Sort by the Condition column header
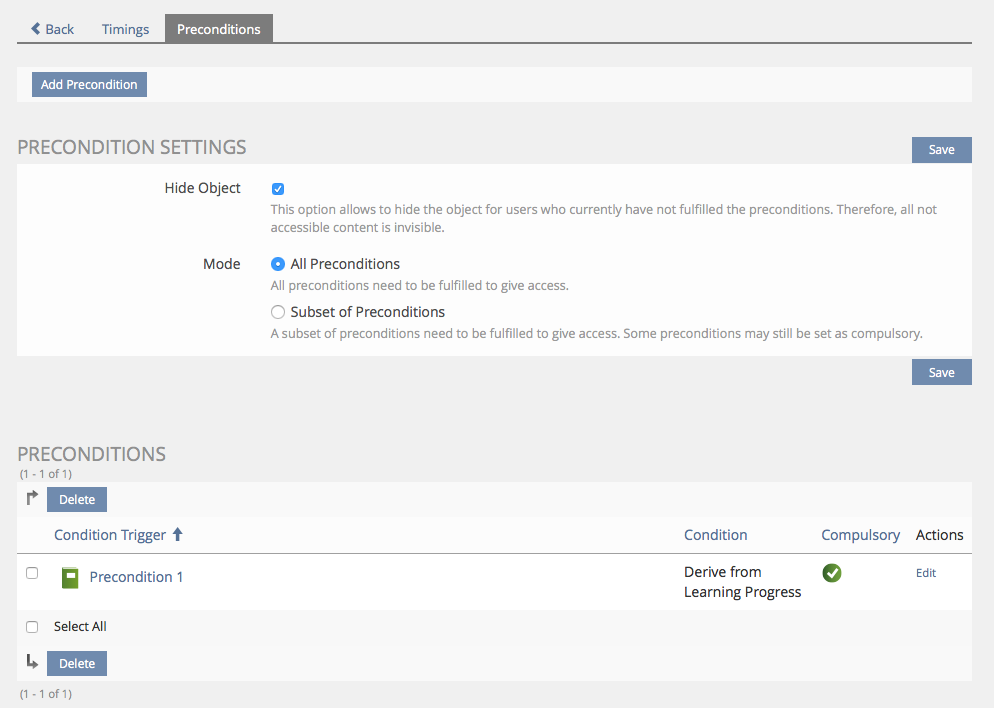 pyautogui.click(x=715, y=535)
